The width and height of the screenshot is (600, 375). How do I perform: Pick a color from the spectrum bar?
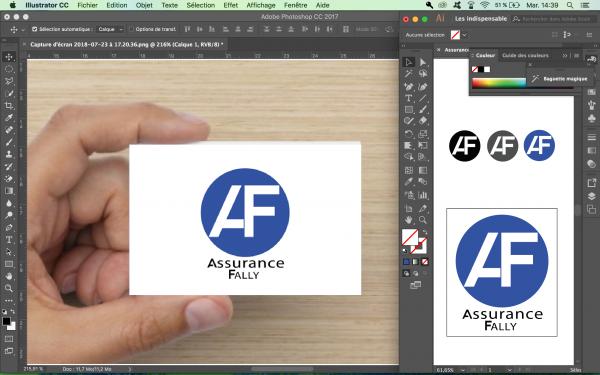[499, 83]
